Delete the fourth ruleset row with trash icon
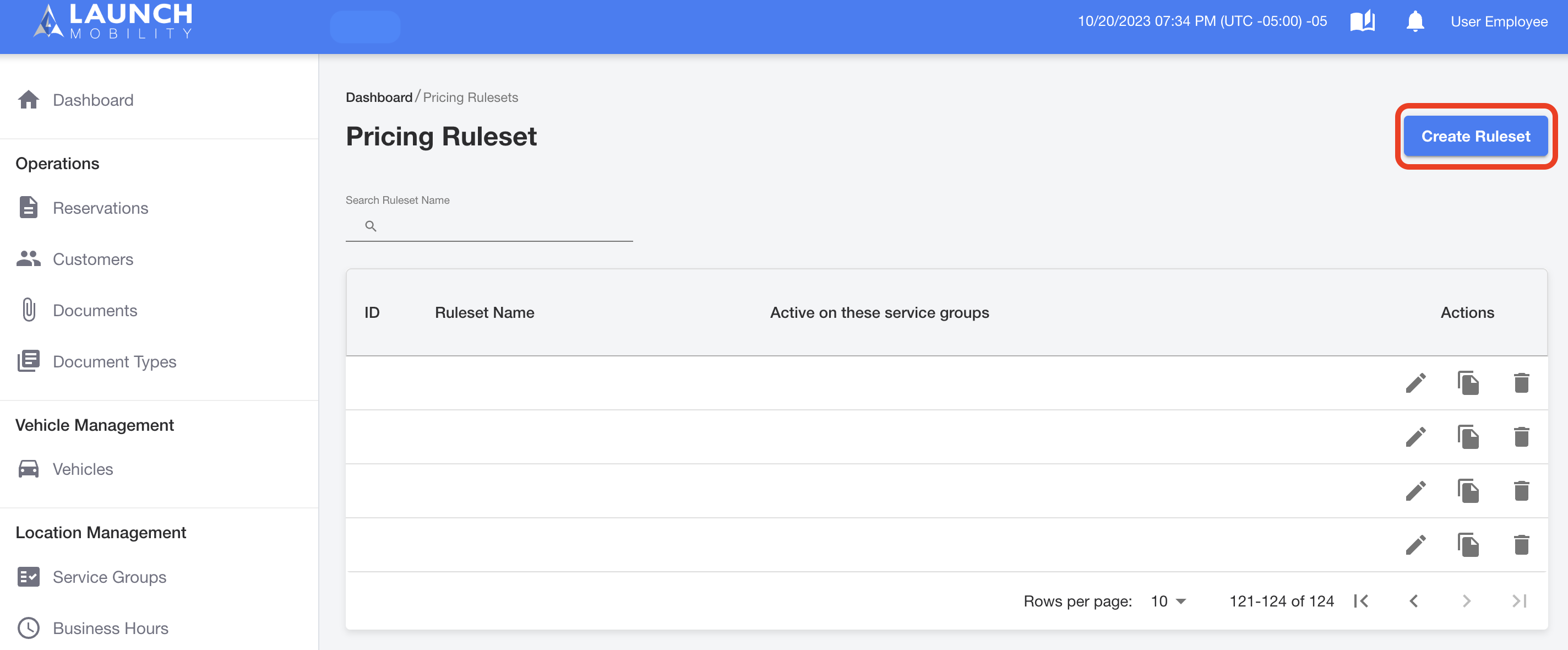Viewport: 1568px width, 650px height. (1521, 544)
